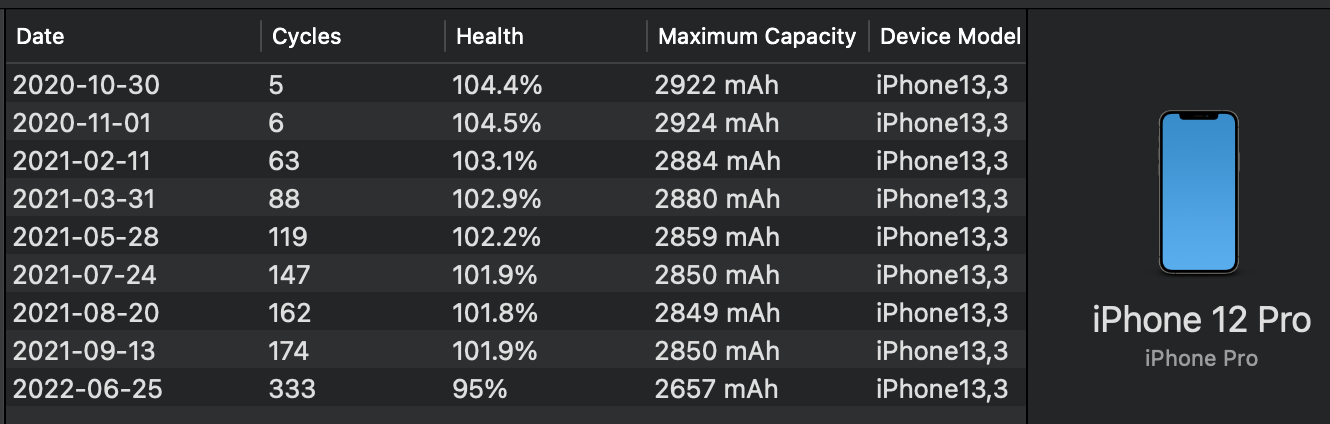Click the 104.5% health cell
The width and height of the screenshot is (1330, 424).
point(497,124)
